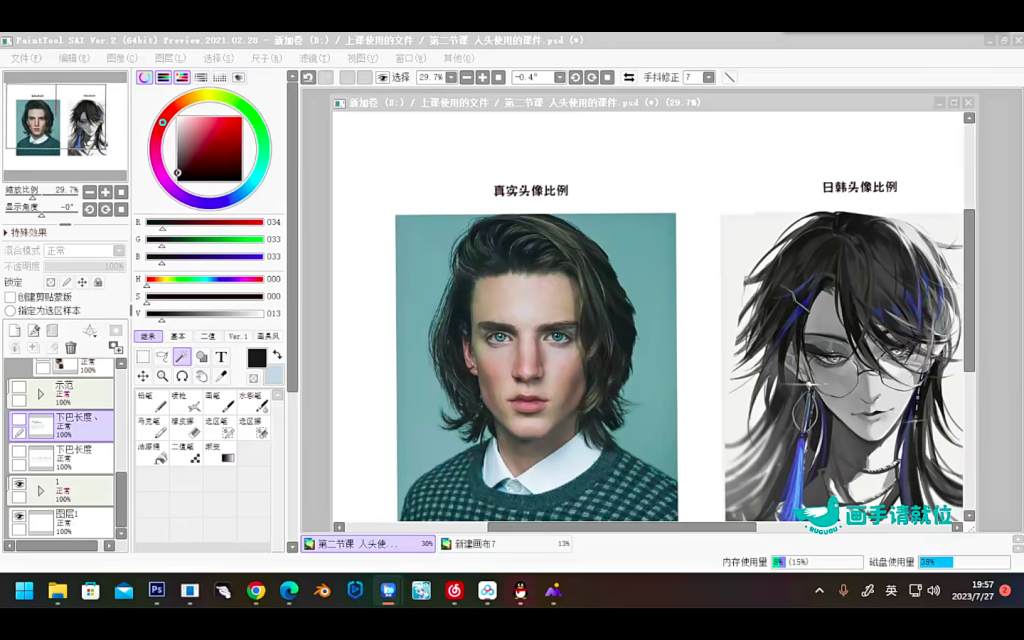Open the 滤镜 menu
1024x640 pixels.
tap(313, 59)
